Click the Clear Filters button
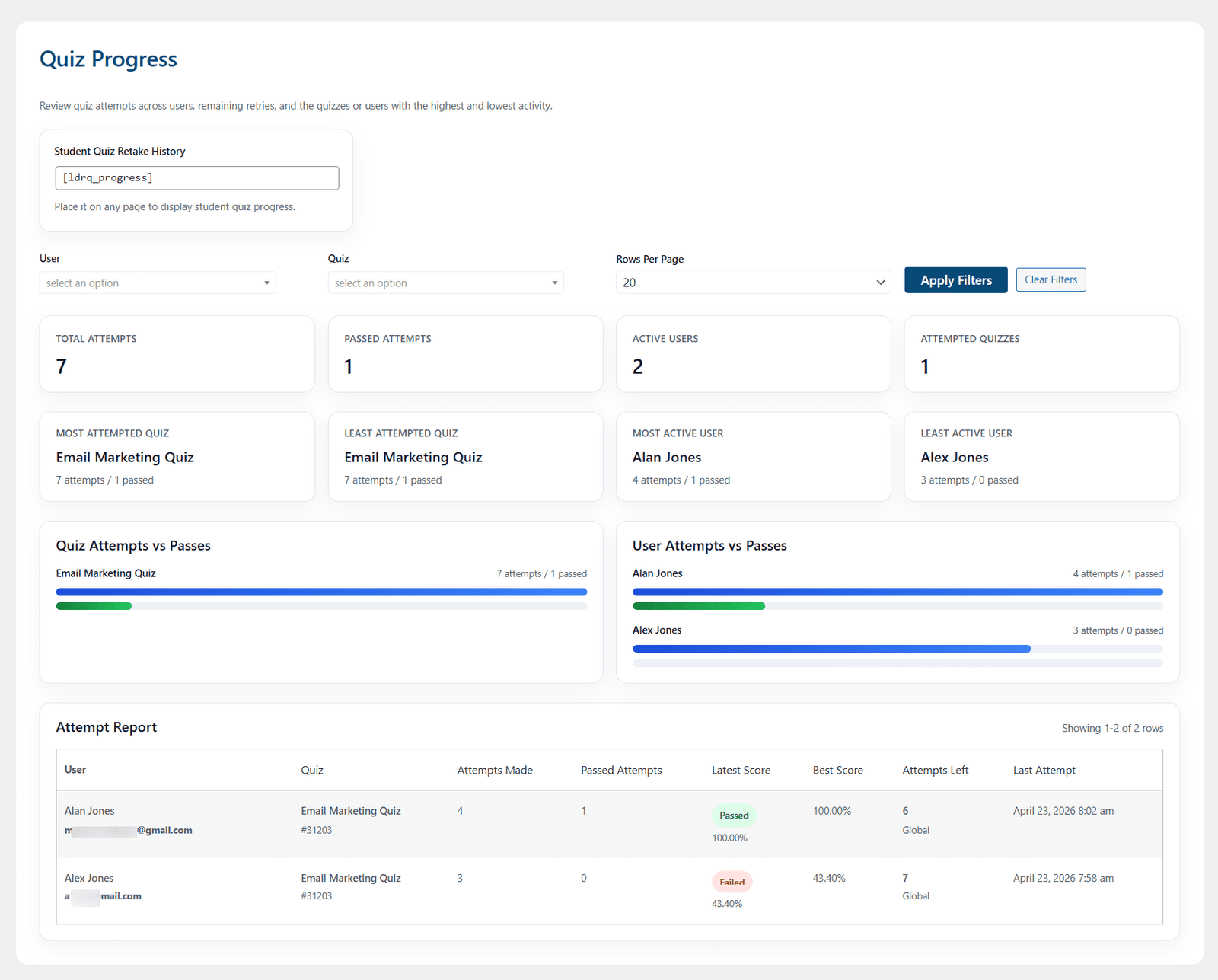The height and width of the screenshot is (980, 1218). click(x=1051, y=279)
